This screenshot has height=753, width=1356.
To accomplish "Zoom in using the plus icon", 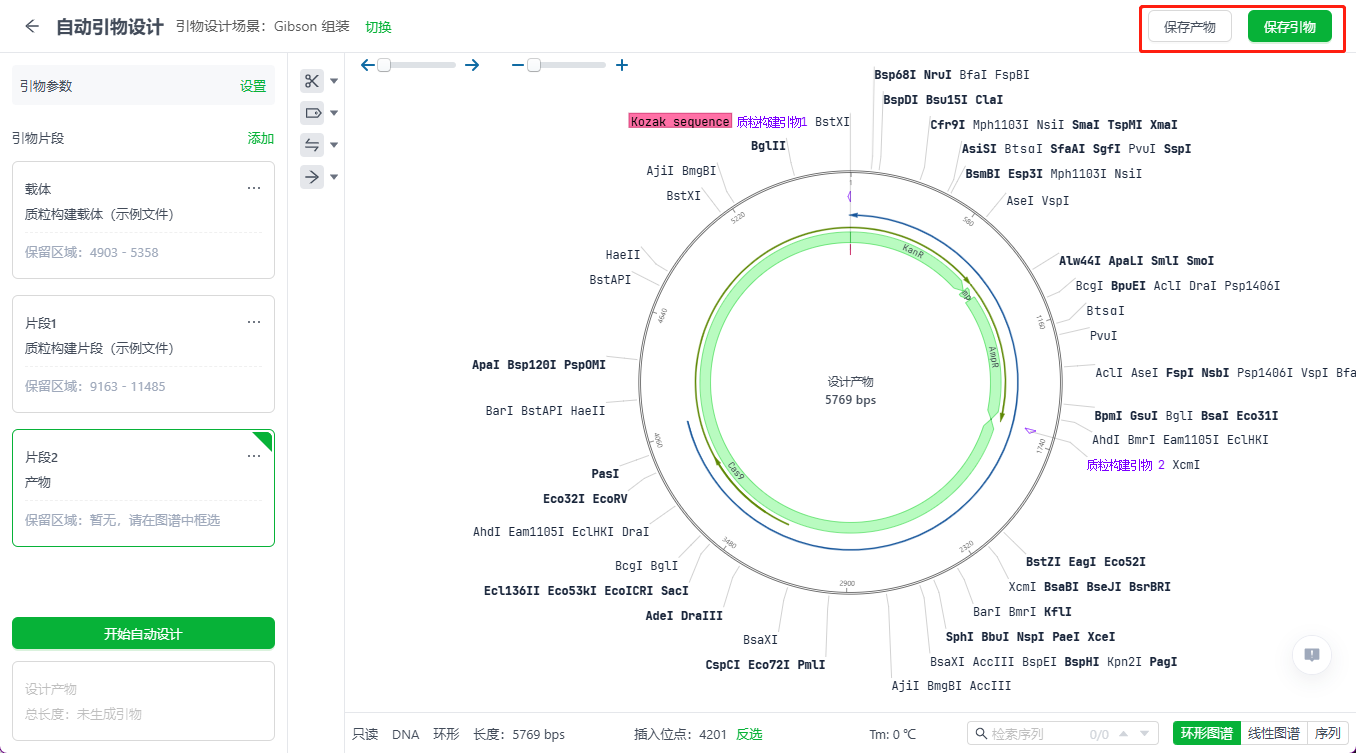I will coord(622,65).
